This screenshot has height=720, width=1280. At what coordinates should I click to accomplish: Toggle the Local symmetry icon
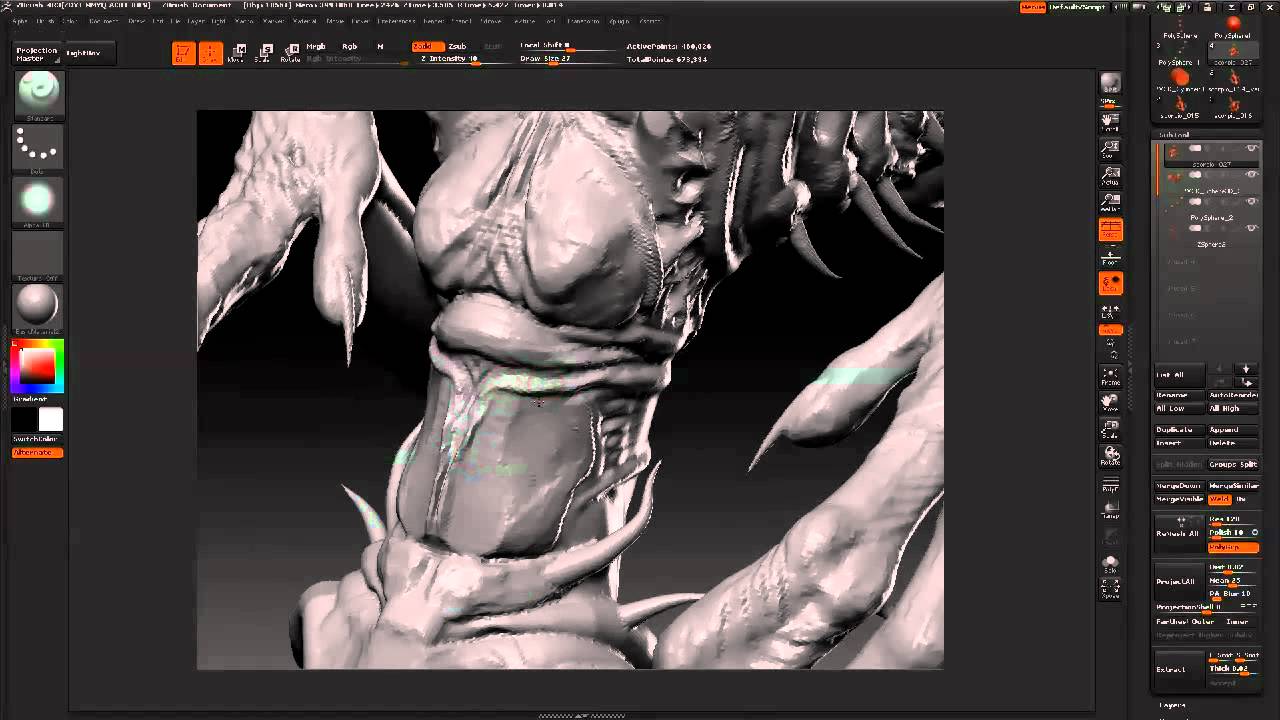(x=1110, y=284)
